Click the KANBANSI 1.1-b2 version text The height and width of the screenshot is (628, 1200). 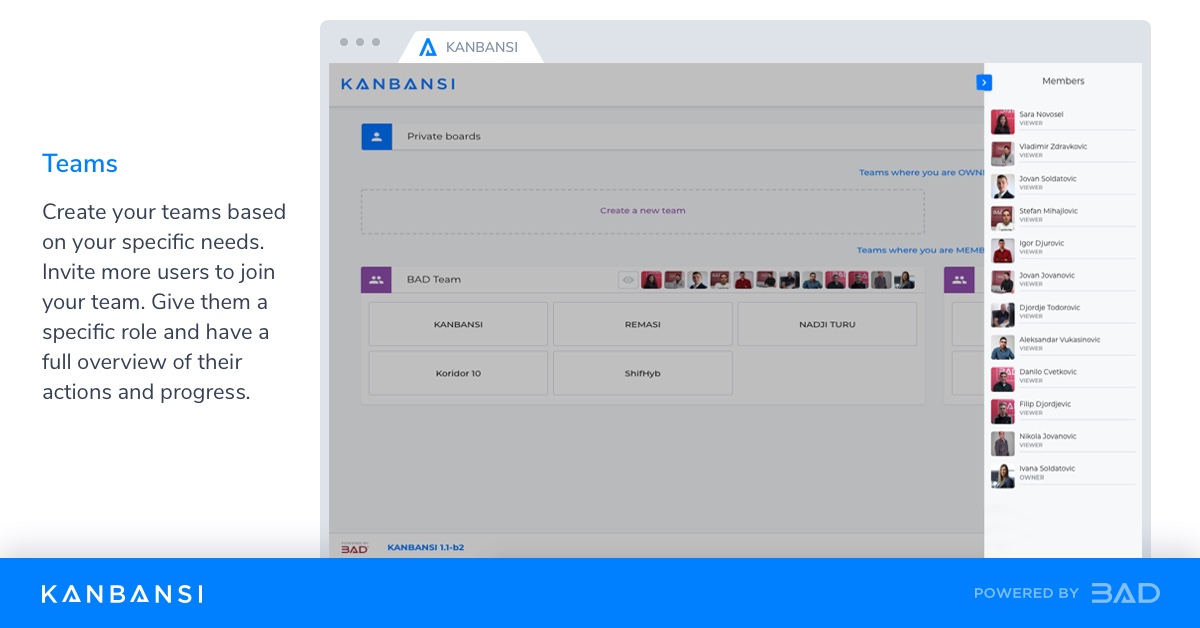click(425, 547)
